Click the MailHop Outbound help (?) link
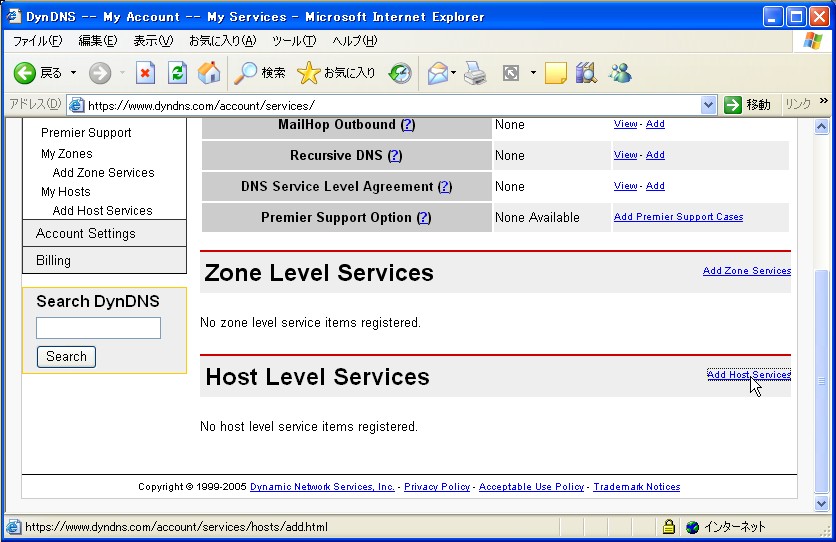This screenshot has width=836, height=542. pyautogui.click(x=408, y=125)
